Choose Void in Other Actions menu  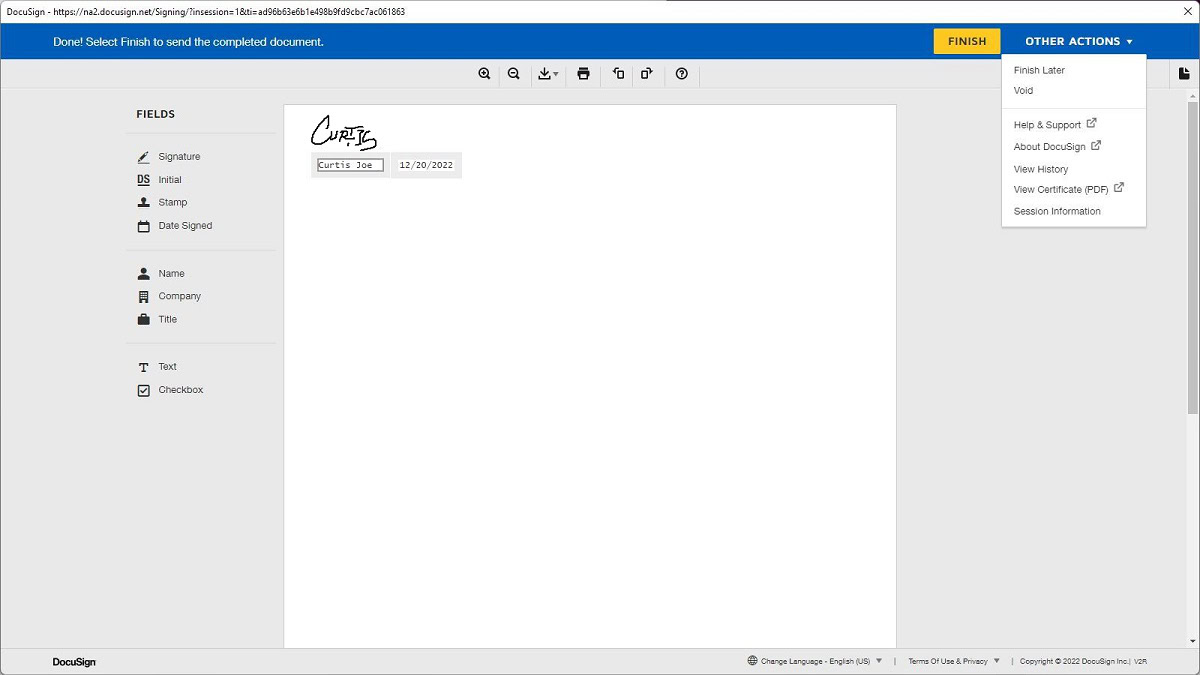point(1023,90)
